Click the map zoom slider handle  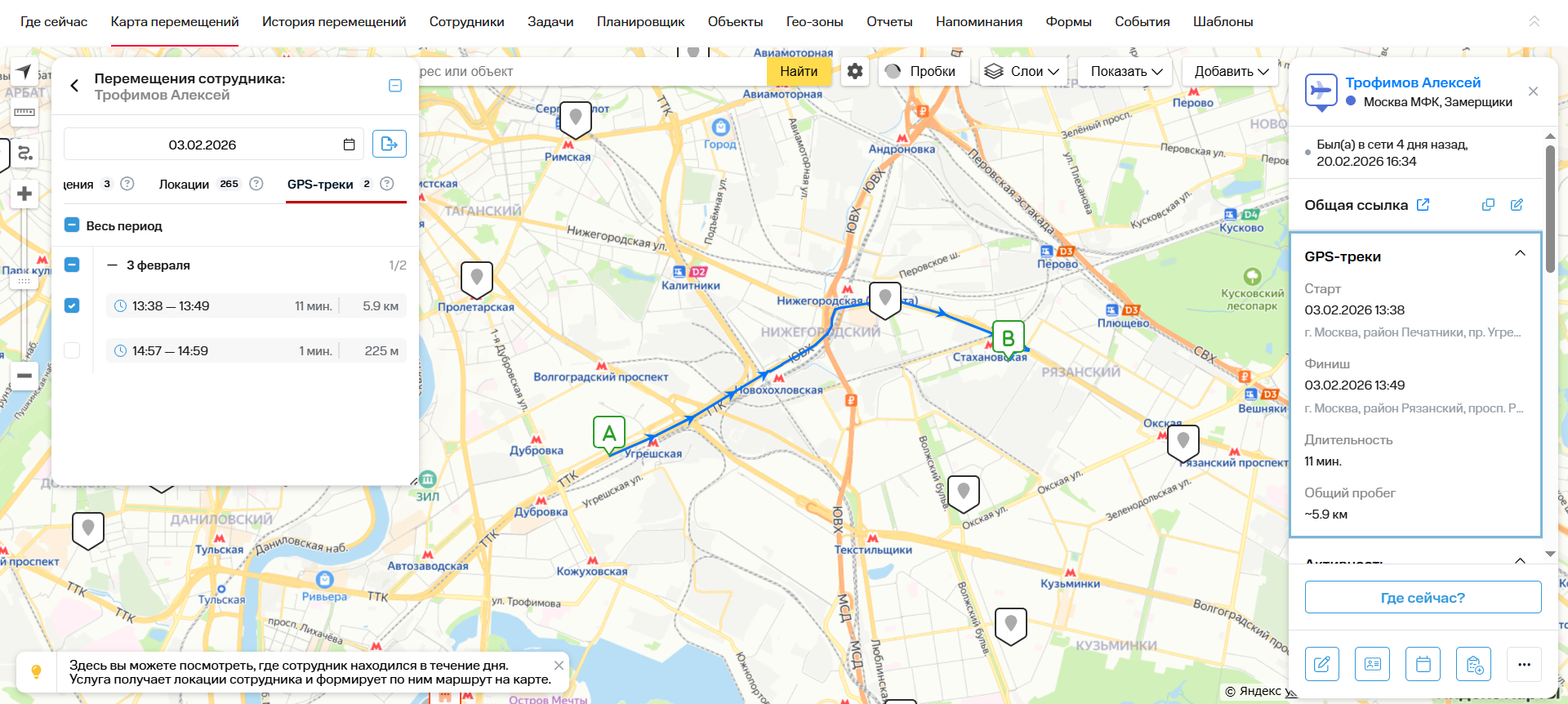point(24,281)
